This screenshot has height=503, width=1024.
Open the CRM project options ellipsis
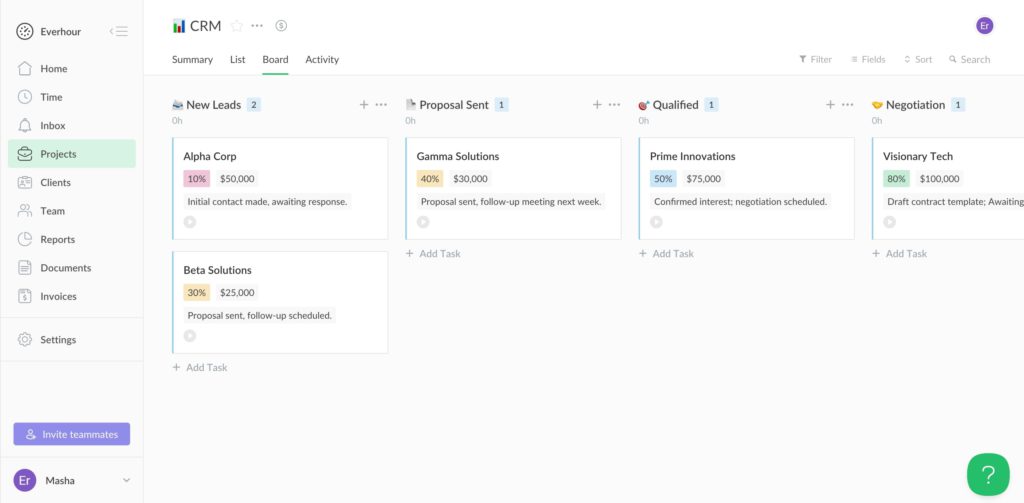pos(257,25)
